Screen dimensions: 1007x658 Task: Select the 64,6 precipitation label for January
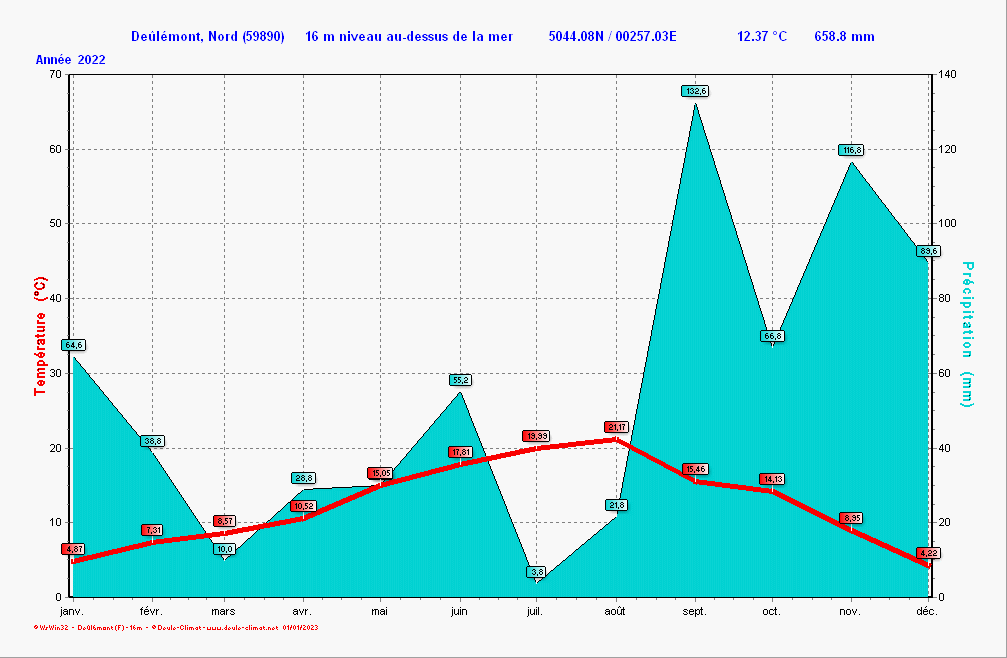pyautogui.click(x=73, y=345)
